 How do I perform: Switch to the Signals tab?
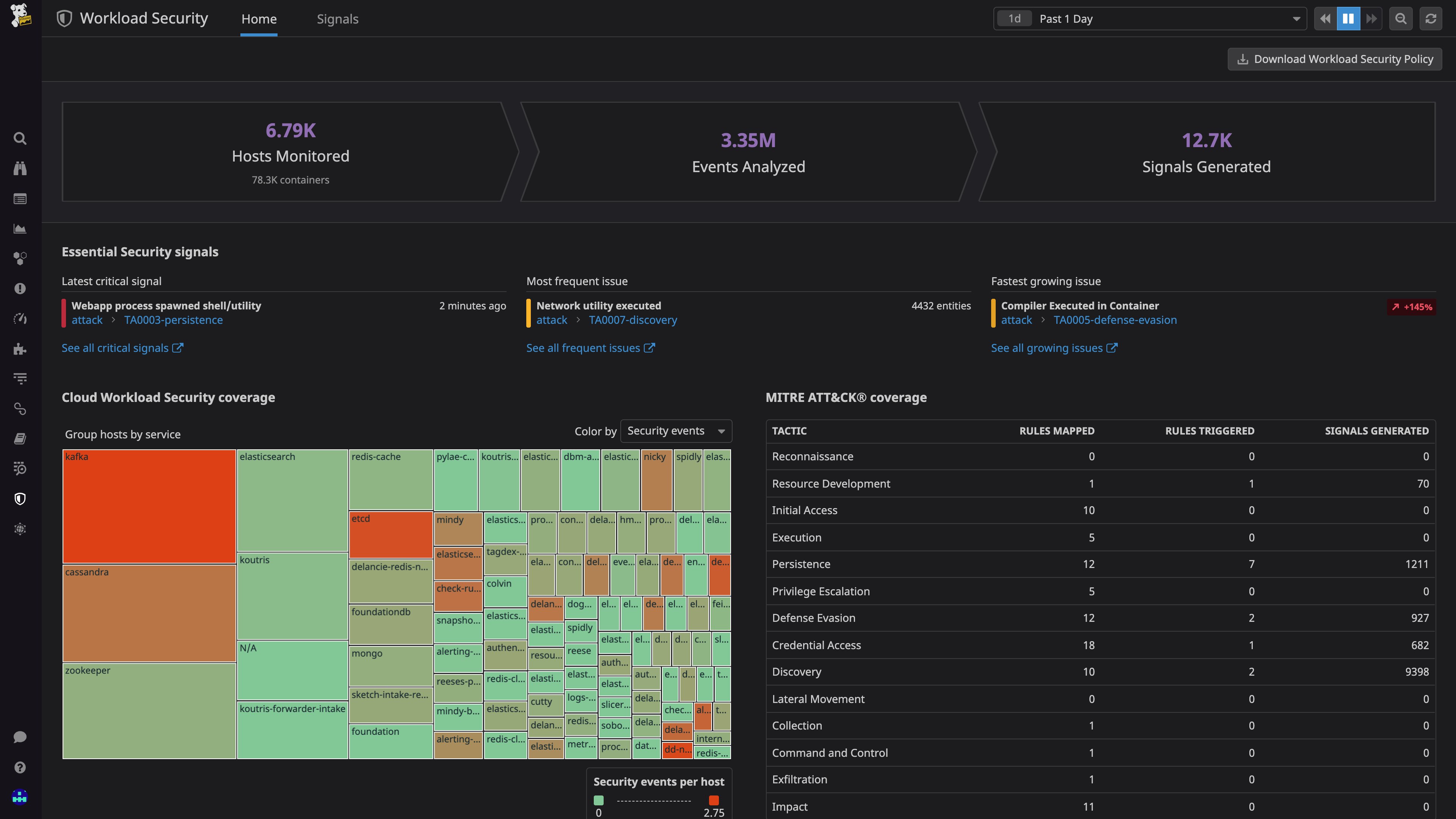tap(337, 19)
